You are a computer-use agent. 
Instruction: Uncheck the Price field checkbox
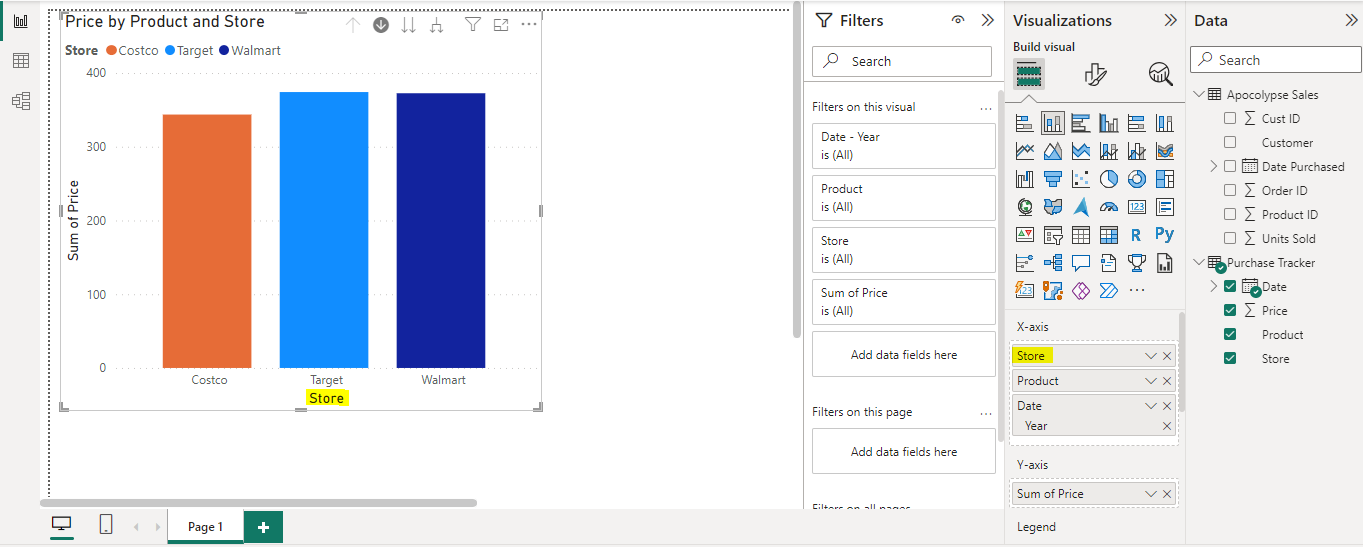tap(1230, 310)
